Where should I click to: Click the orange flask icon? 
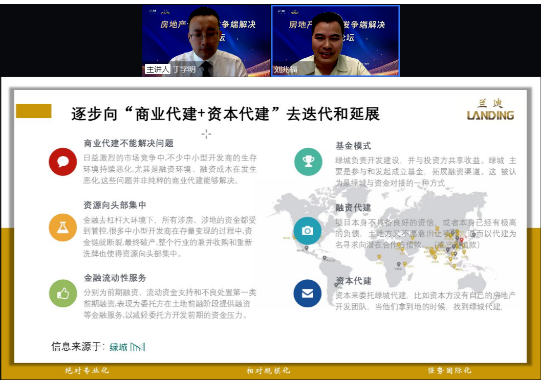(x=63, y=227)
